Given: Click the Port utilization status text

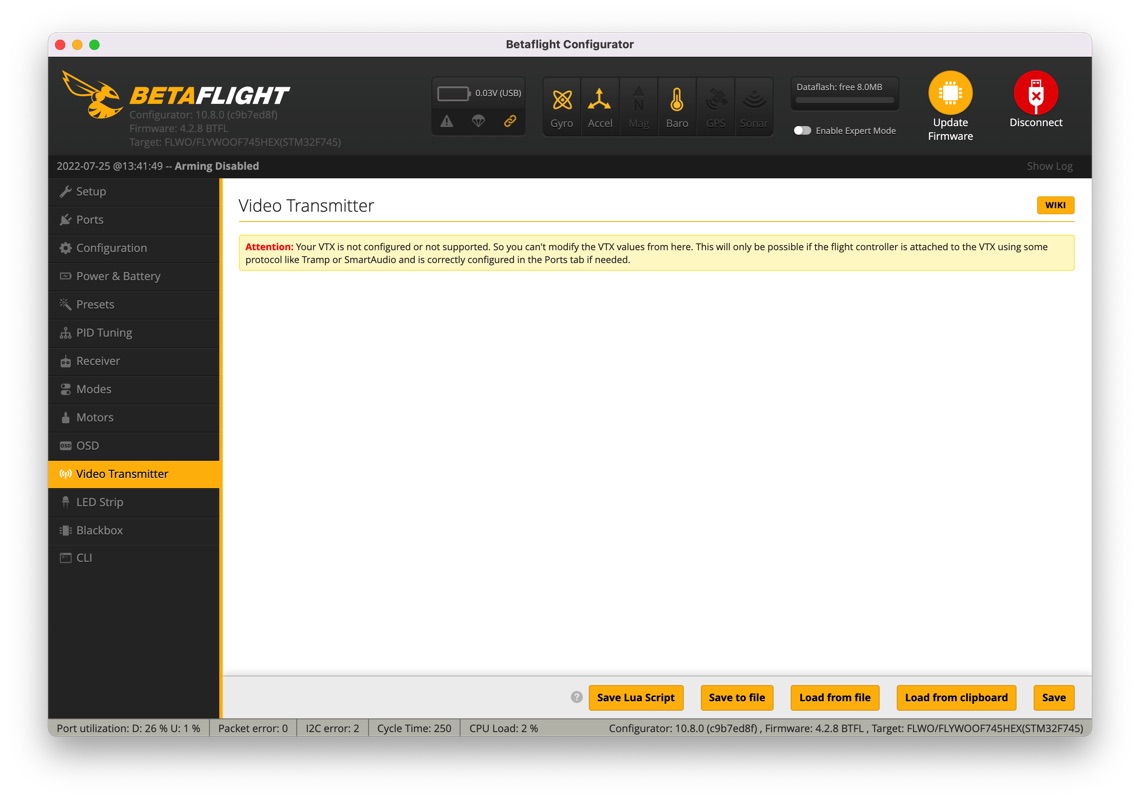Looking at the screenshot, I should (129, 728).
